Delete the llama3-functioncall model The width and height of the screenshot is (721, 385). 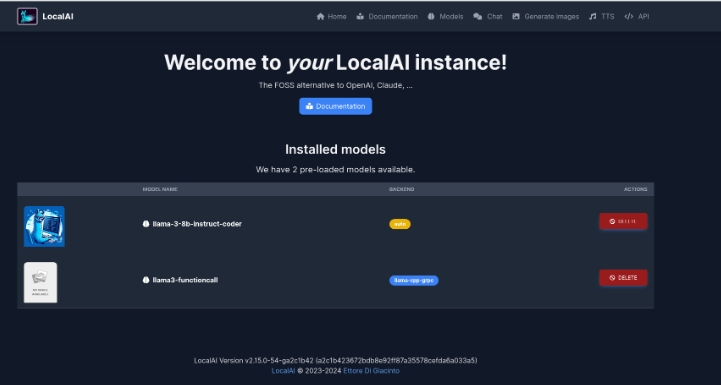tap(623, 278)
